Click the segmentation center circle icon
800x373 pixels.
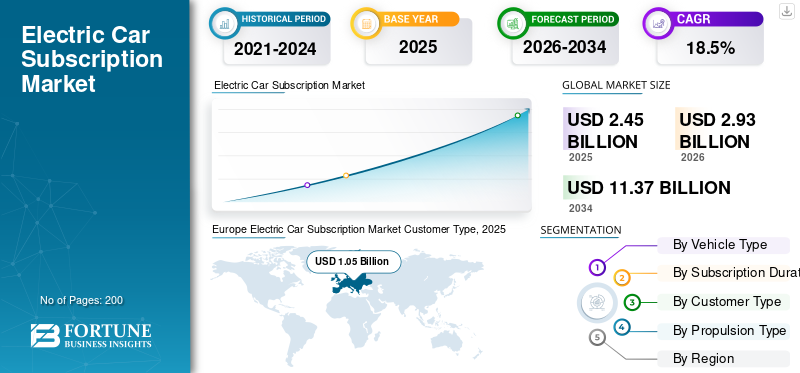[594, 302]
